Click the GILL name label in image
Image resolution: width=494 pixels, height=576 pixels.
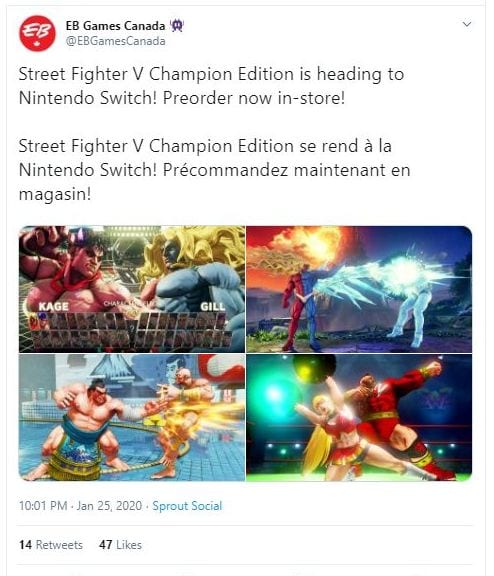pyautogui.click(x=213, y=306)
